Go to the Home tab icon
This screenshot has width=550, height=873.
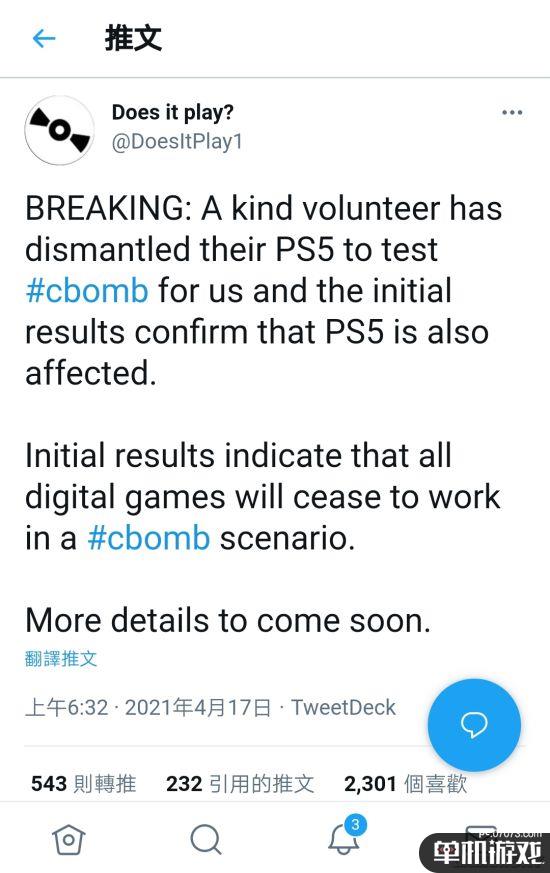(68, 840)
